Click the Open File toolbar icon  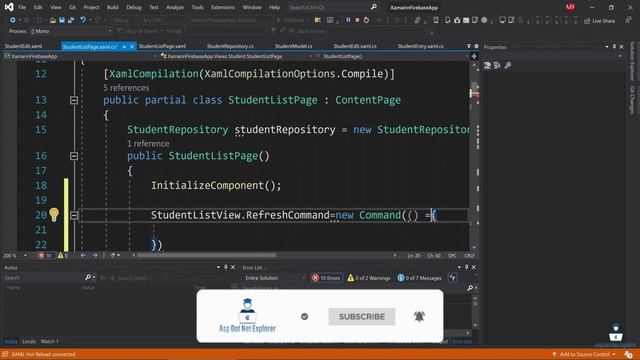click(x=52, y=20)
